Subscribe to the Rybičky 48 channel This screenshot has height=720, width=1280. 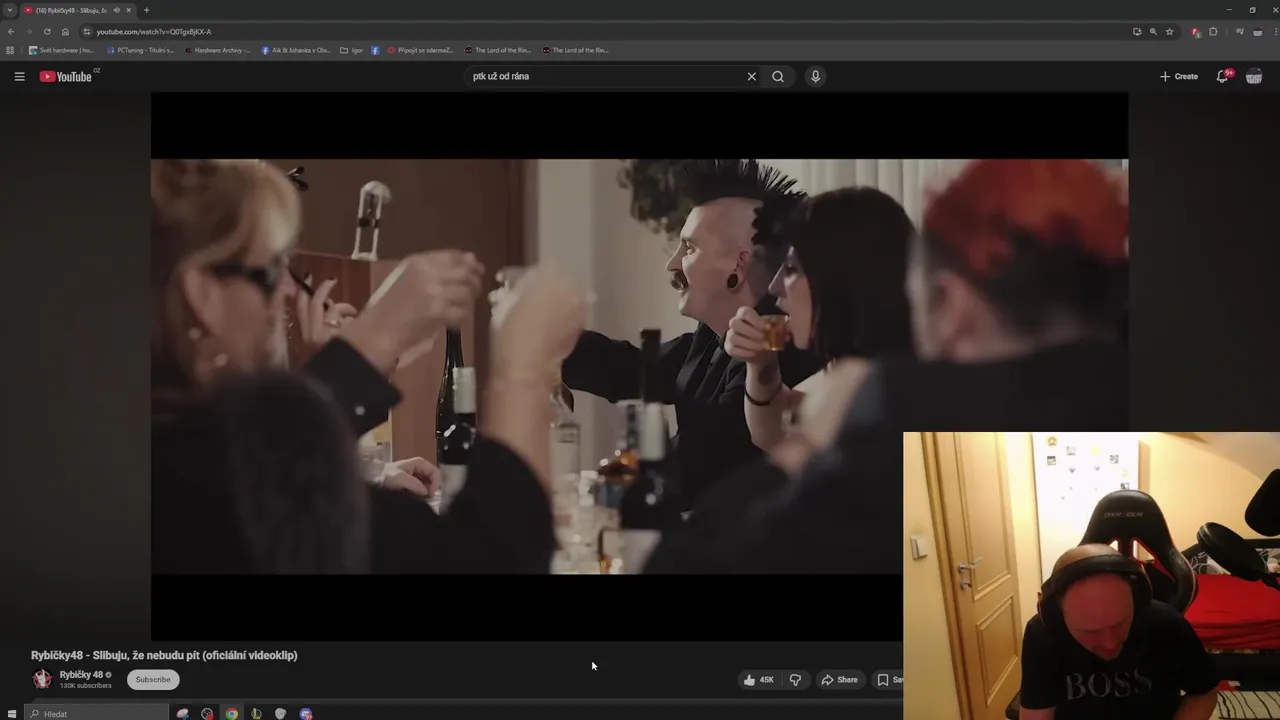(153, 680)
